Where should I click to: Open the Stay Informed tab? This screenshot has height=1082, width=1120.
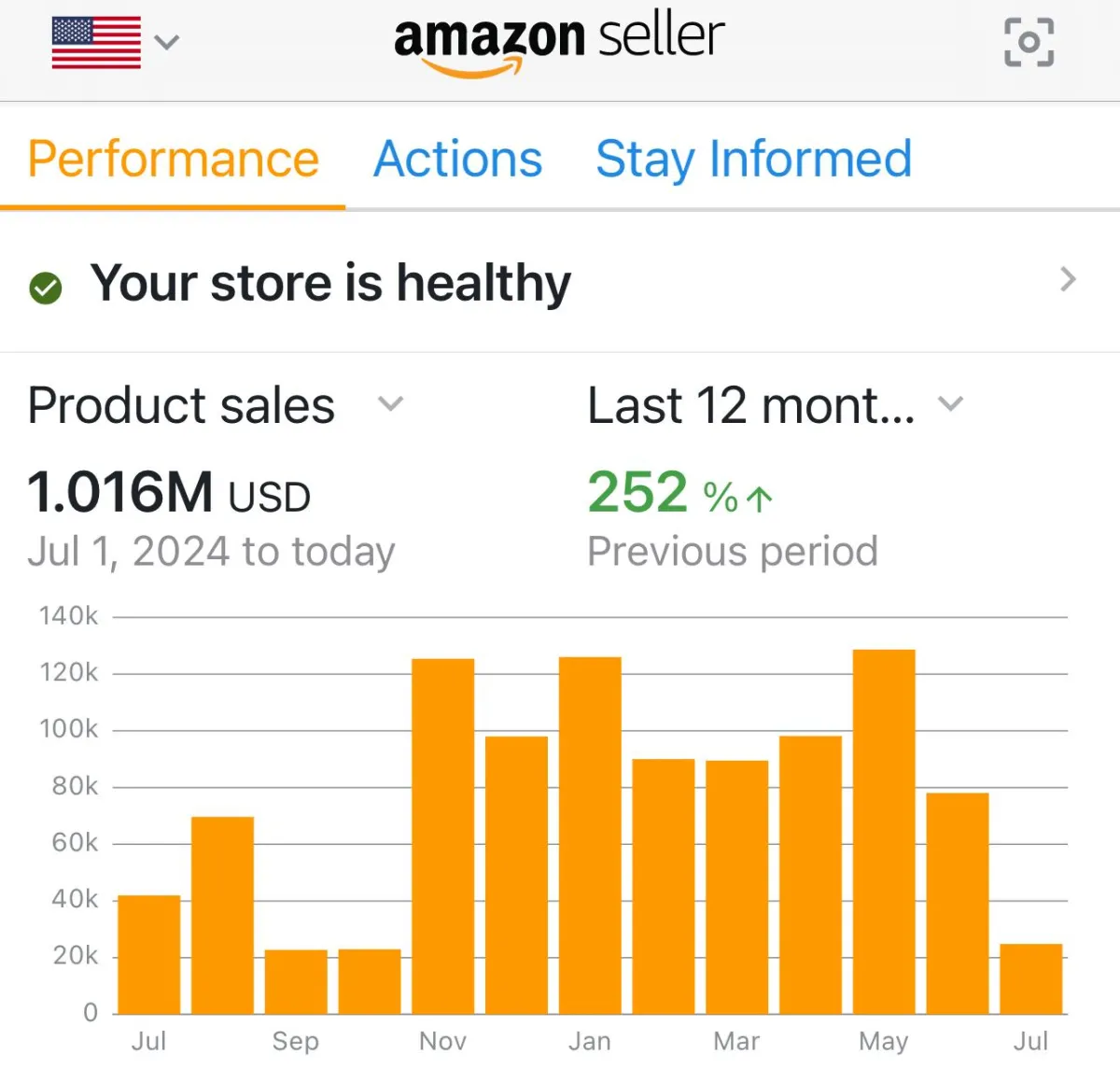pyautogui.click(x=753, y=159)
